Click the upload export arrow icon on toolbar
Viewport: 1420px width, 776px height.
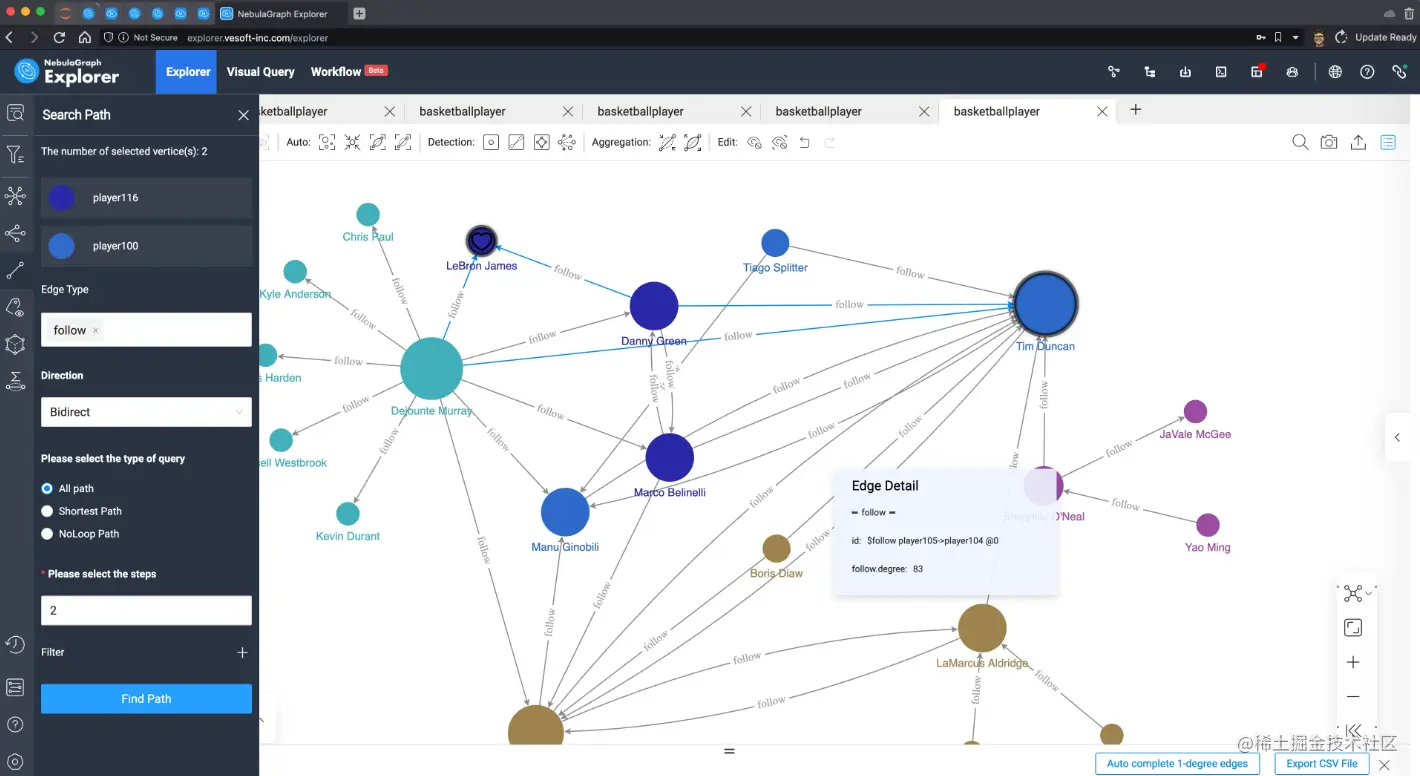point(1358,142)
